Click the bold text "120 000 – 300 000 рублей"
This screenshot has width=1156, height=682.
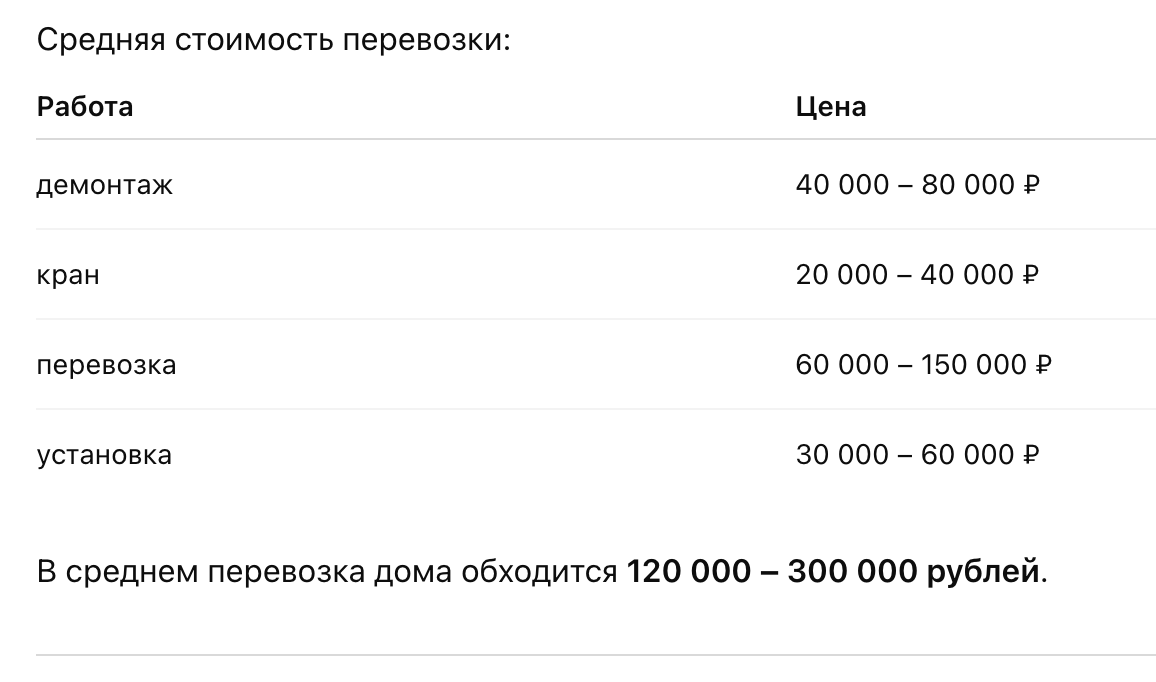(x=833, y=573)
